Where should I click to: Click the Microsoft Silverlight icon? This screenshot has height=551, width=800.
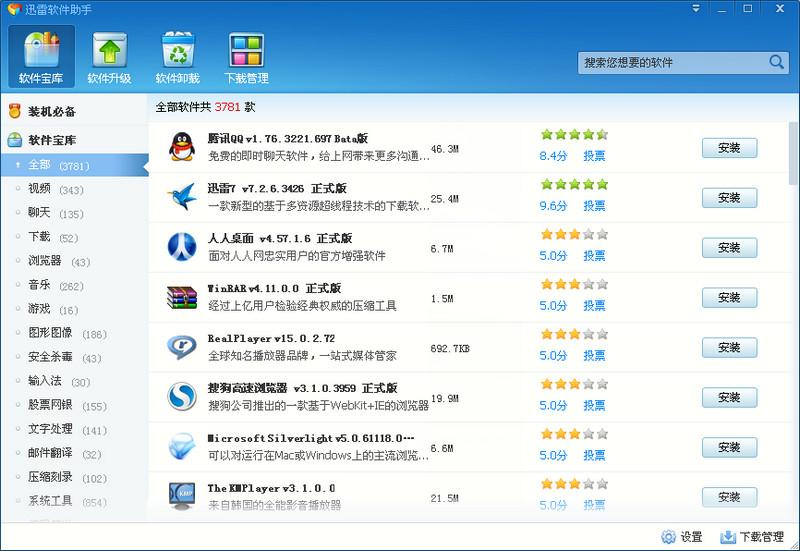click(182, 446)
